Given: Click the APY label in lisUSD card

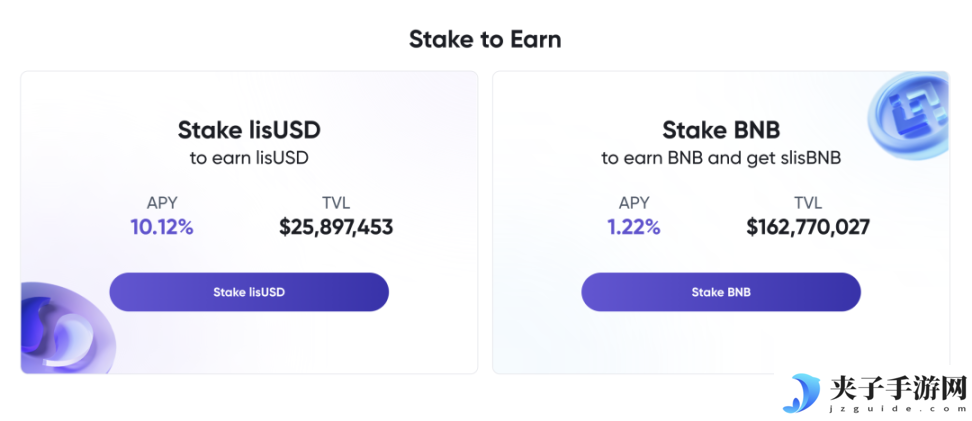Looking at the screenshot, I should (x=162, y=203).
